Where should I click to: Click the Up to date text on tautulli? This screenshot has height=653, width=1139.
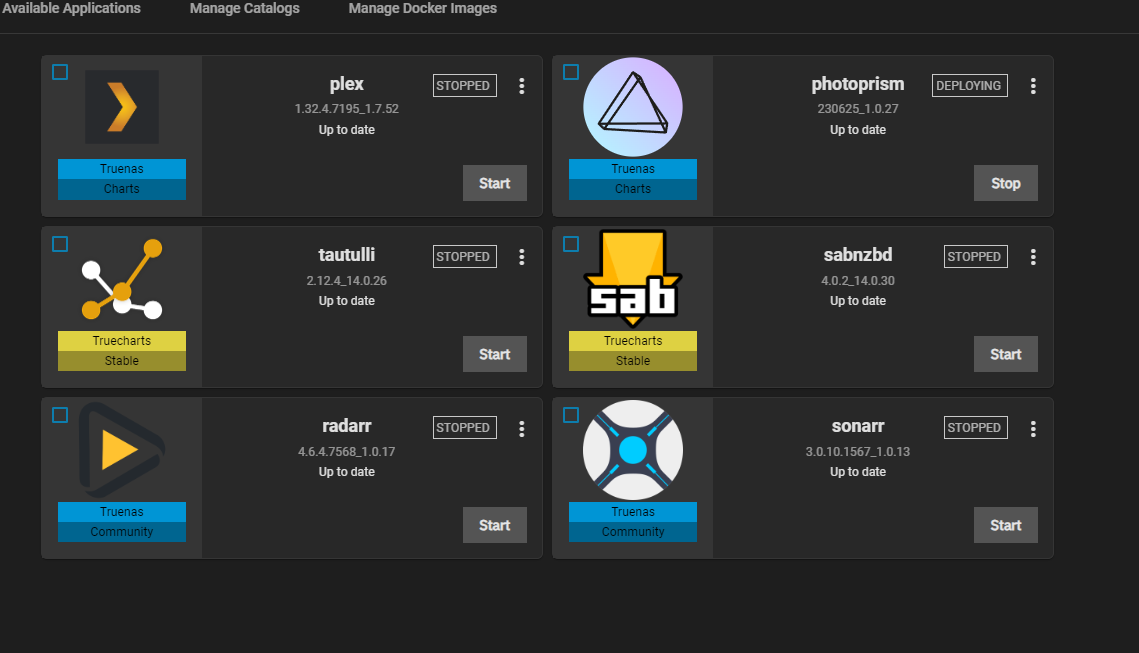click(x=346, y=301)
